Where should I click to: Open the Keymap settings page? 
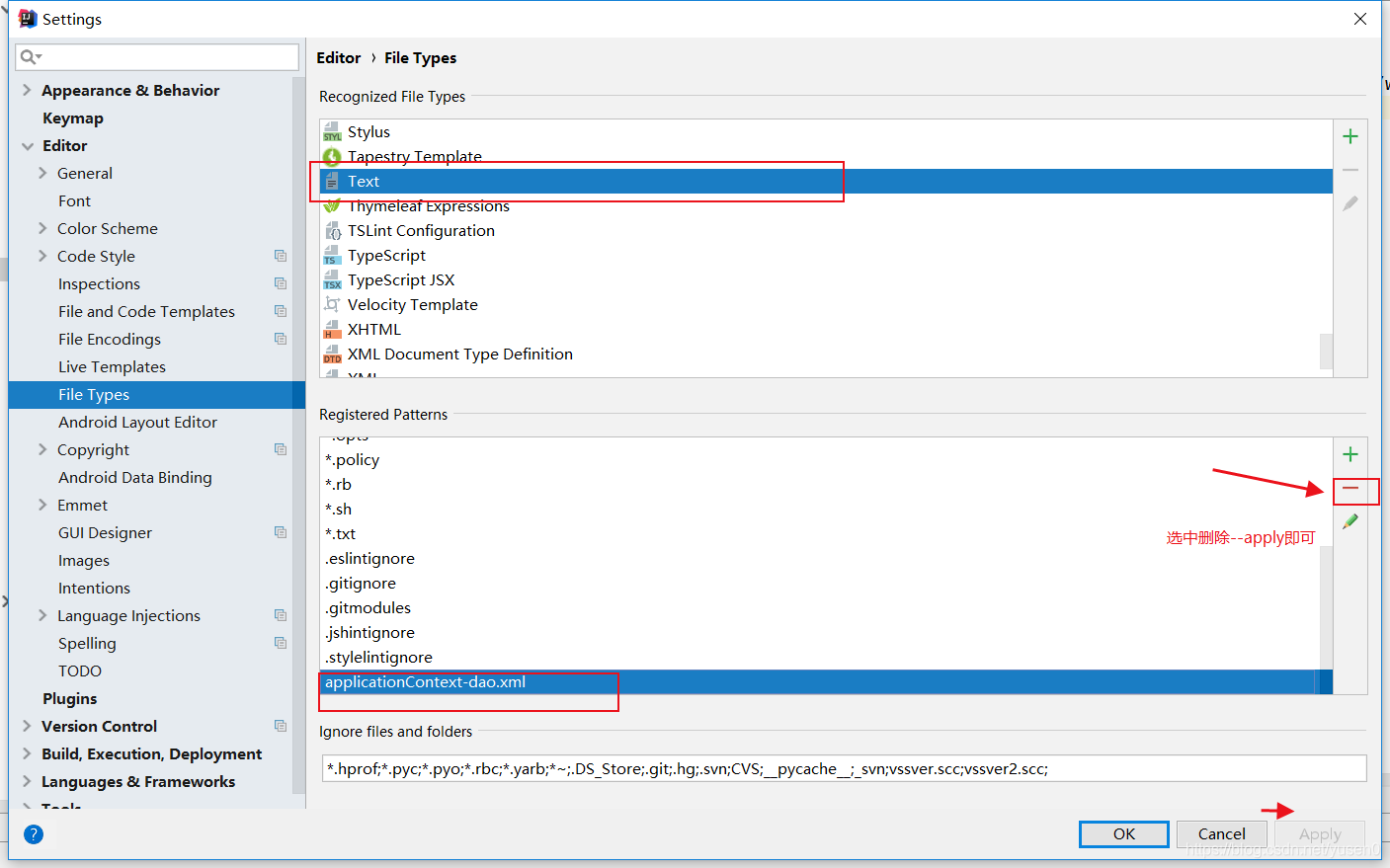73,118
